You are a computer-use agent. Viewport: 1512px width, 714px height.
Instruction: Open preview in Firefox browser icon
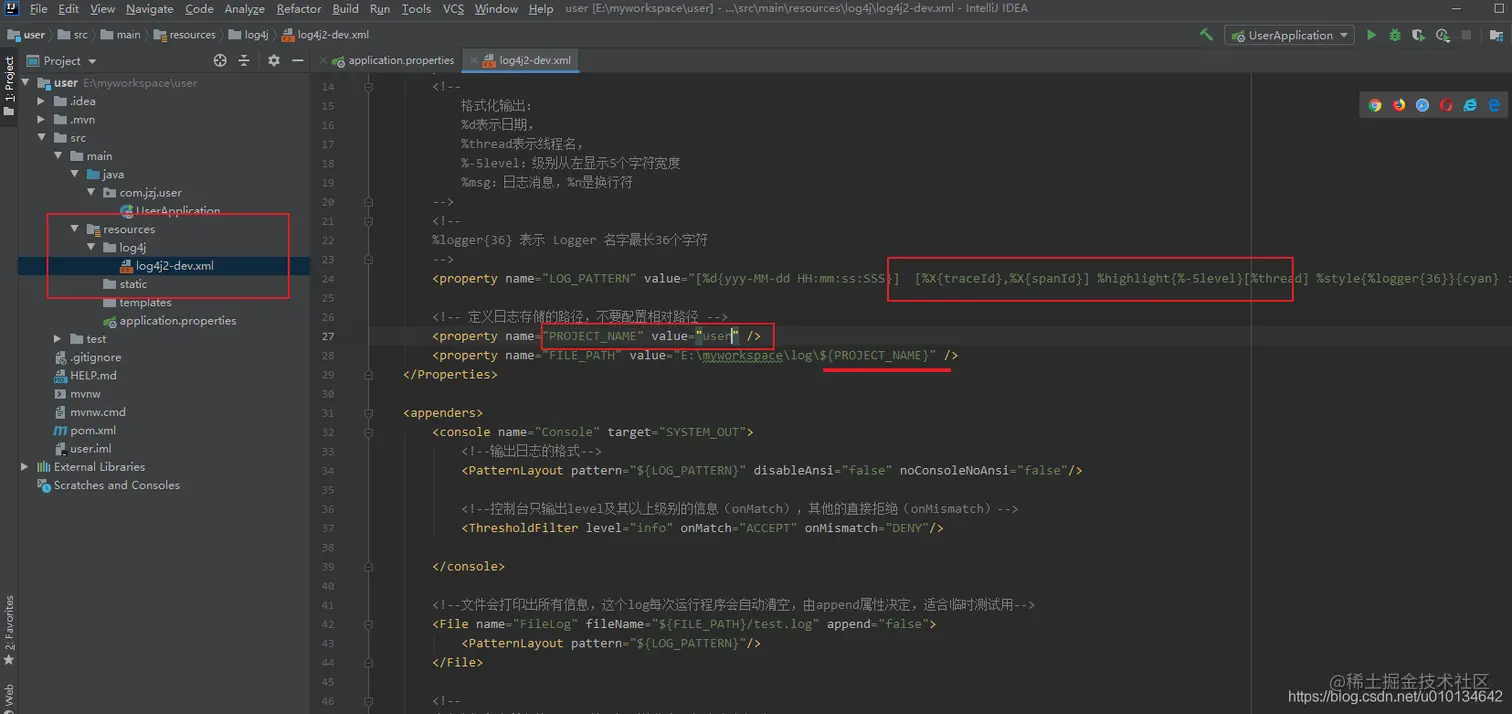point(1399,105)
